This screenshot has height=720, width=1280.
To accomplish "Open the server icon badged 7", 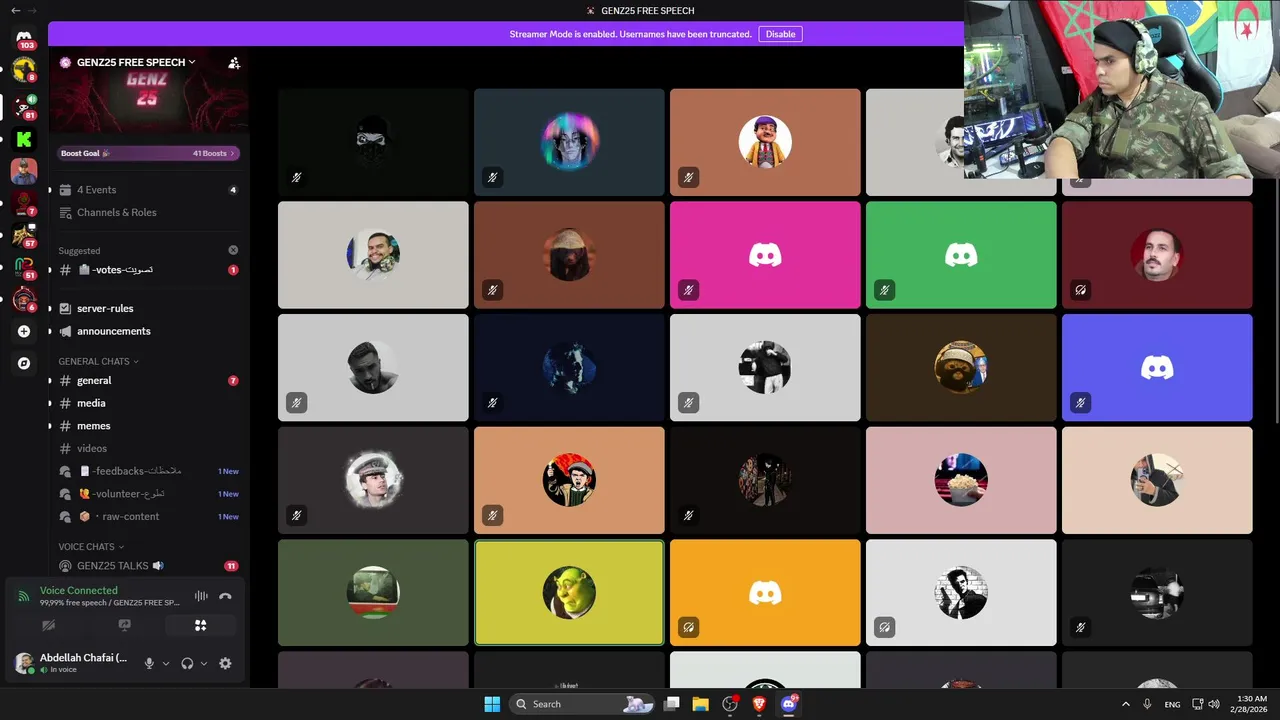I will pyautogui.click(x=24, y=204).
